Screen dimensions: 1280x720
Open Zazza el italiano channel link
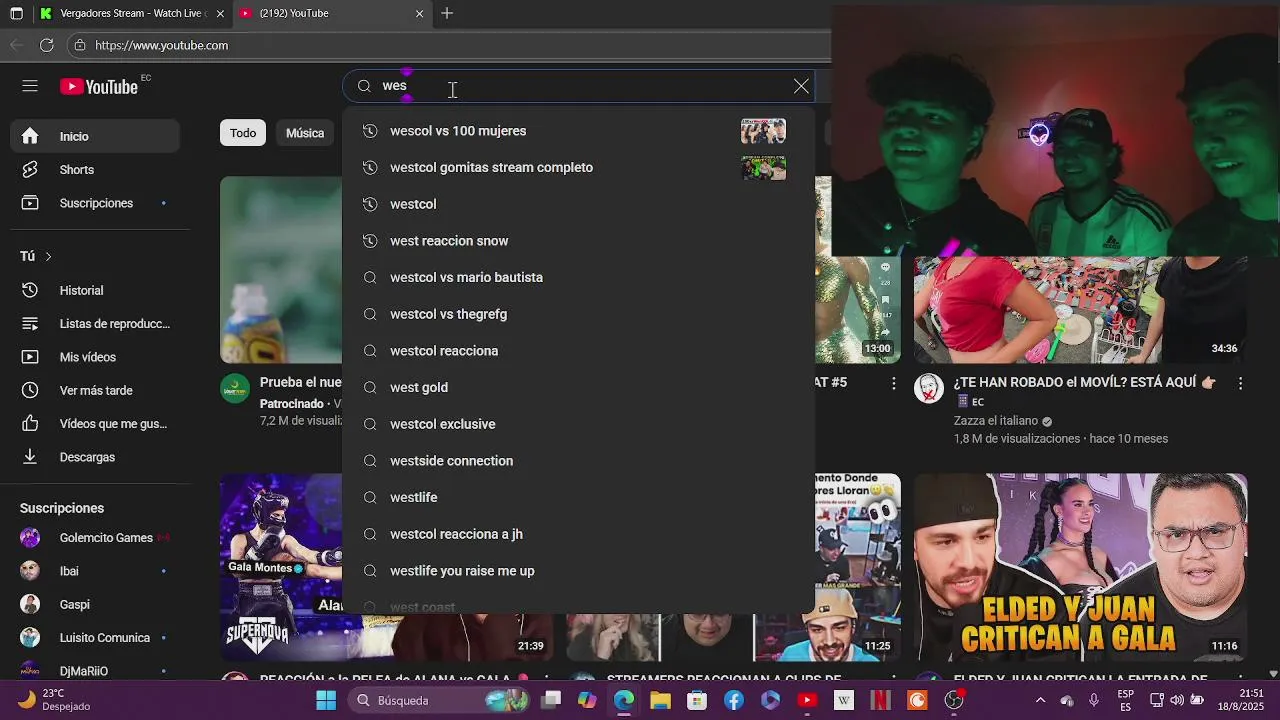point(997,421)
